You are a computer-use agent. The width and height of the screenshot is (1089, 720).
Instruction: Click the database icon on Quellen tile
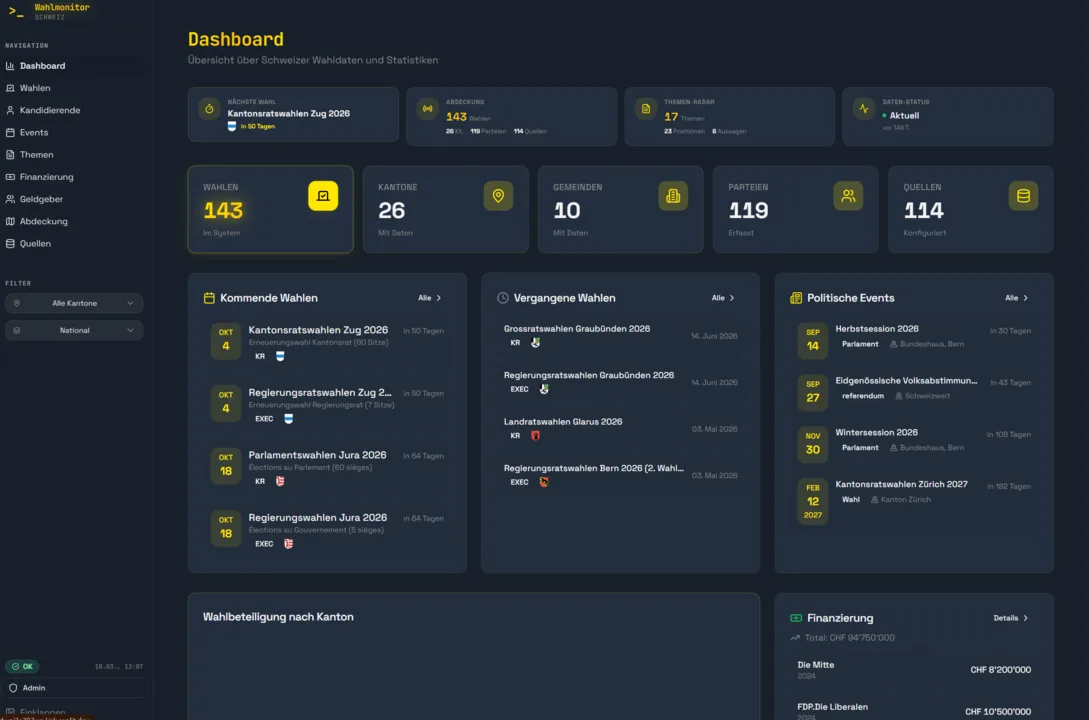coord(1023,196)
